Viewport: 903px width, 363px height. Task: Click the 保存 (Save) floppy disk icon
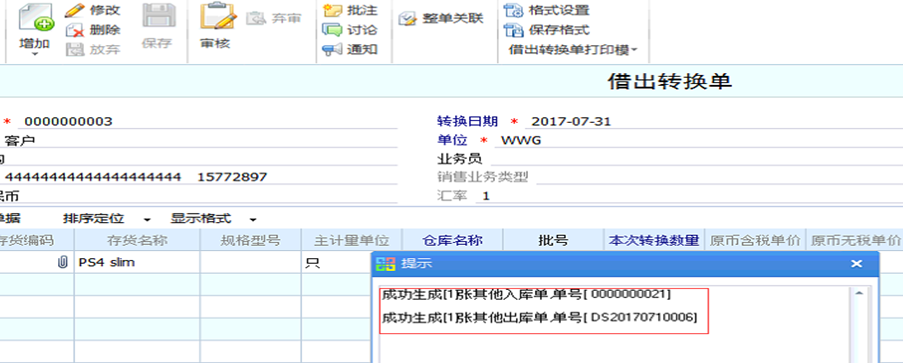coord(158,16)
